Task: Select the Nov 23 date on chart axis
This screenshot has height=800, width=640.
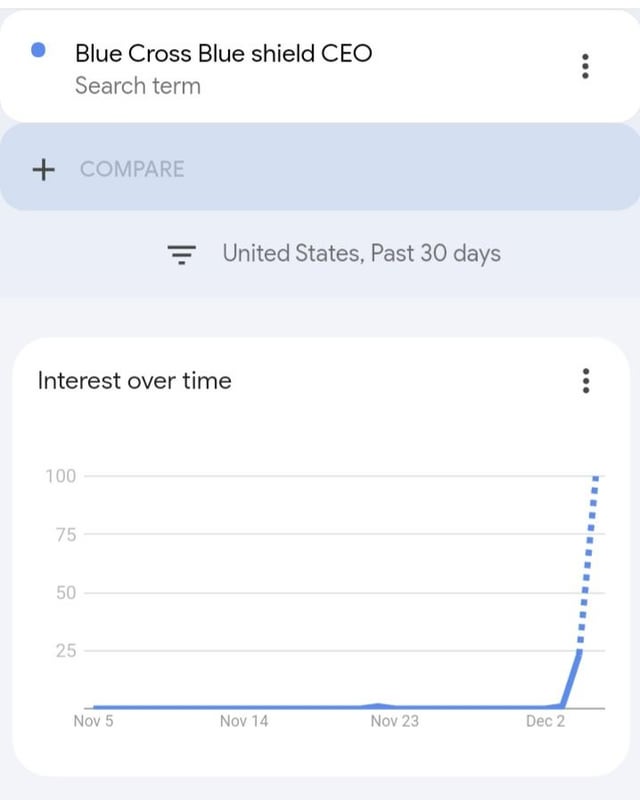Action: (x=395, y=721)
